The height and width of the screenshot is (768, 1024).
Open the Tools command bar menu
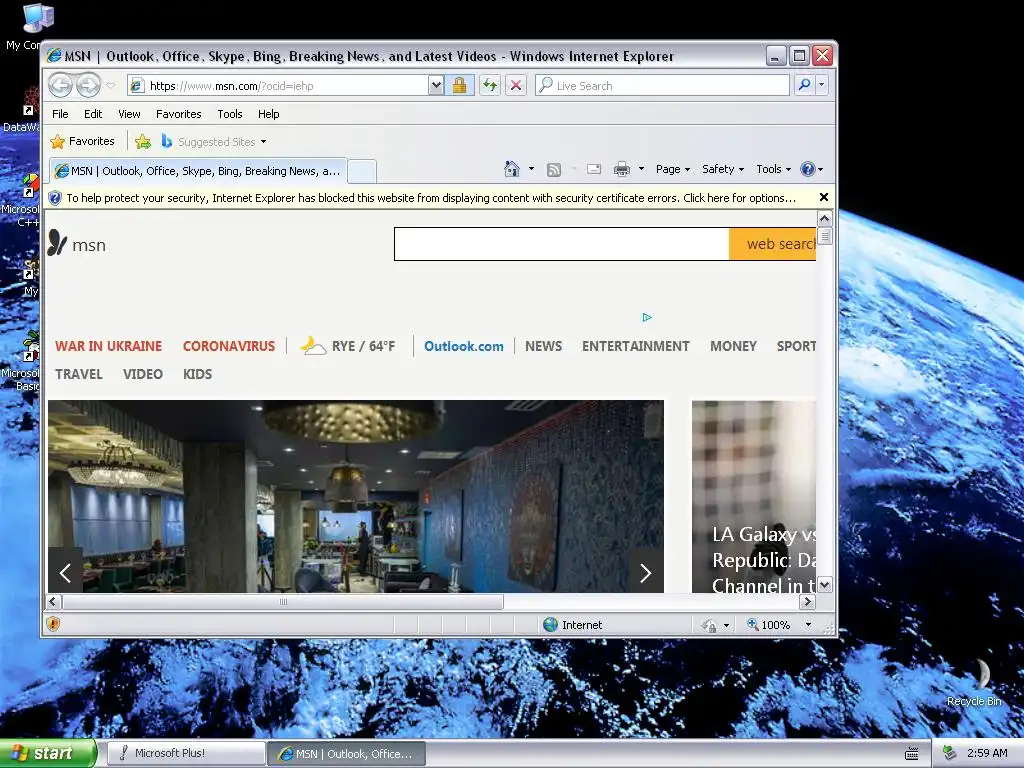click(773, 169)
